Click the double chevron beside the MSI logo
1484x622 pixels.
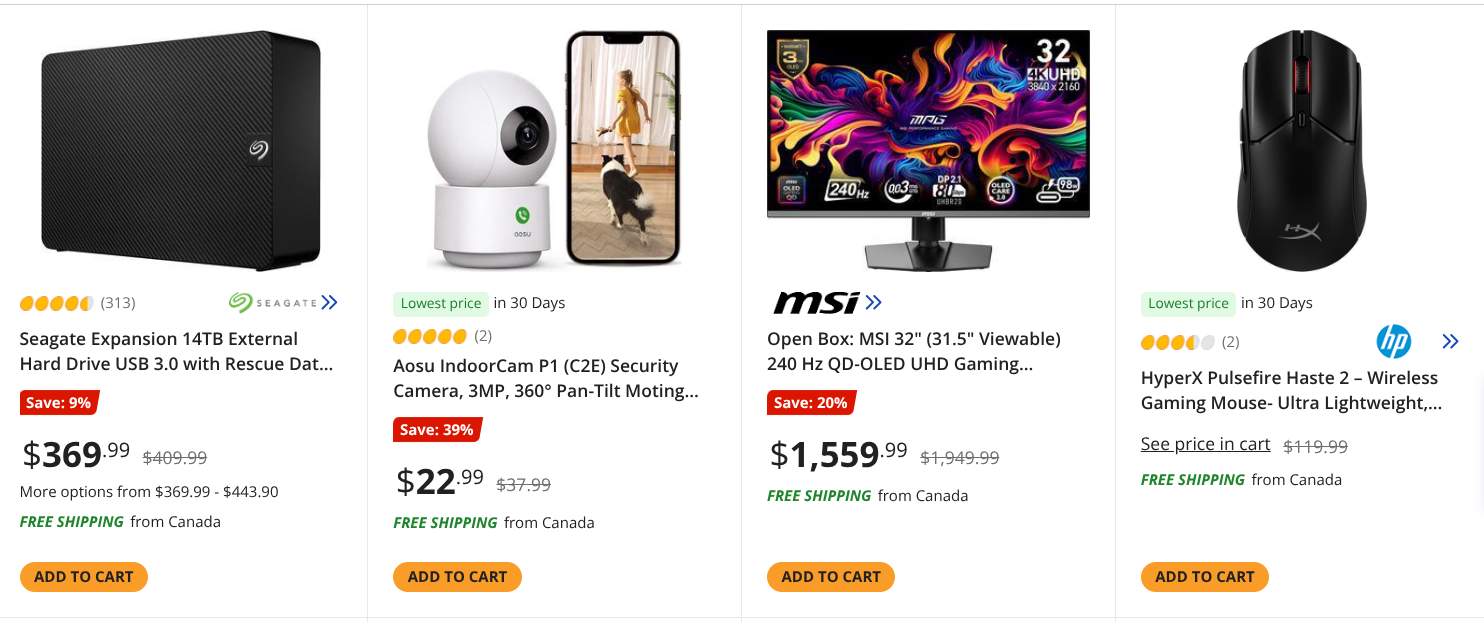pos(873,302)
